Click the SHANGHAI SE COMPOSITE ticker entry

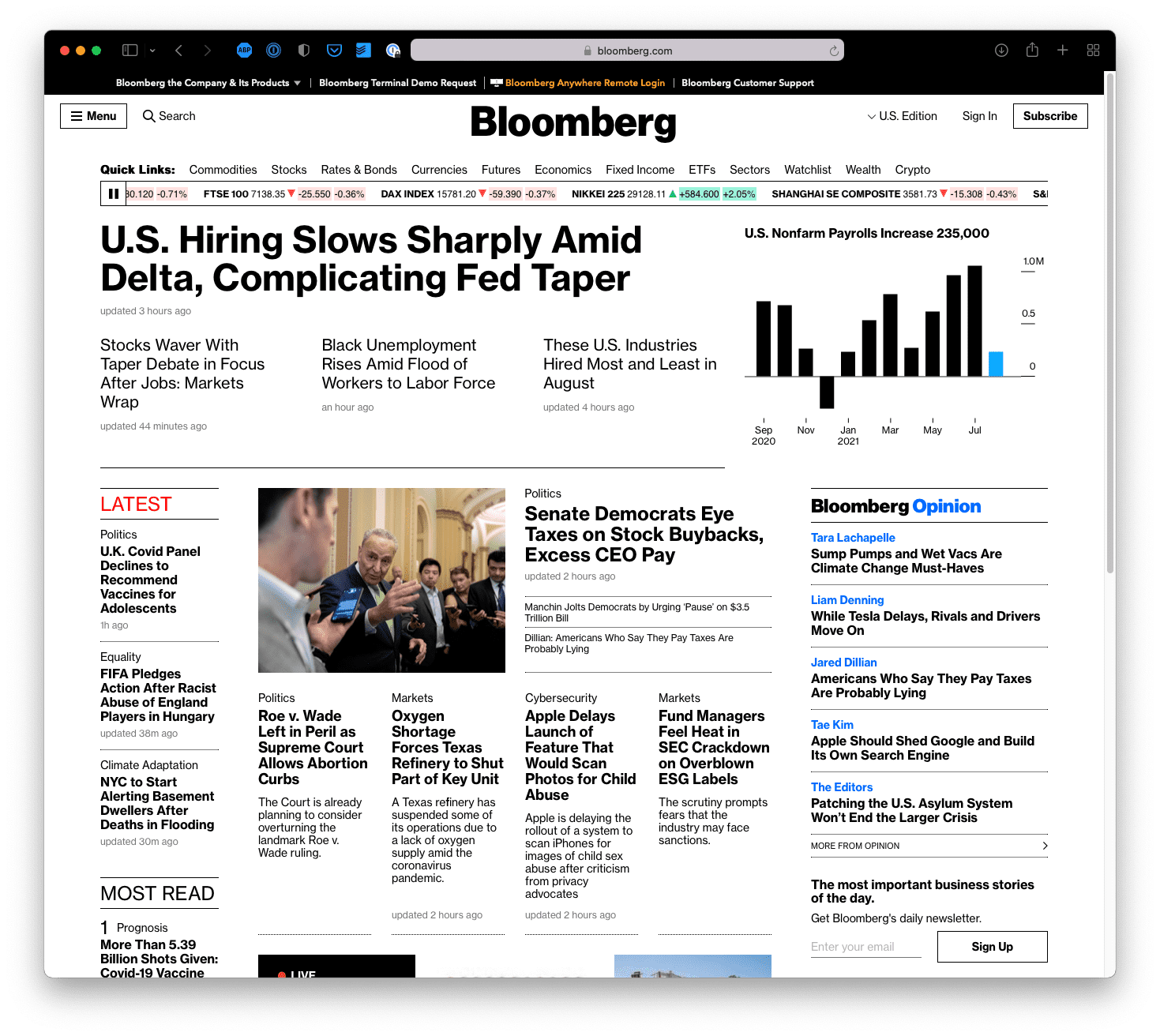[x=895, y=194]
